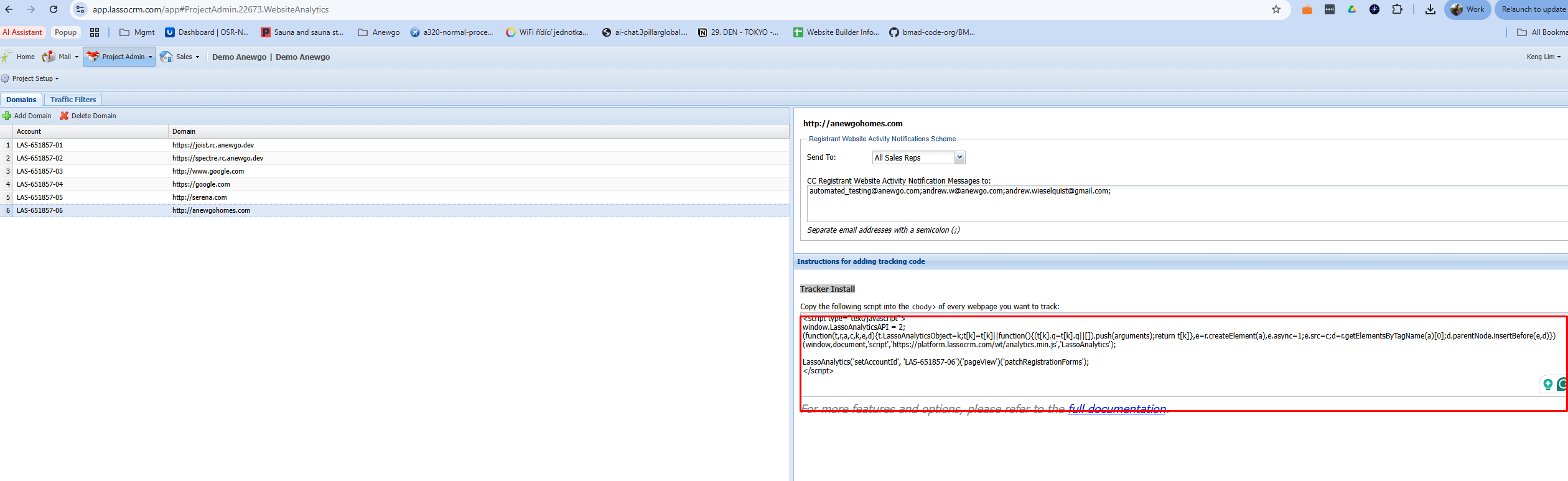Select the Domains tab
This screenshot has width=1568, height=481.
click(21, 100)
